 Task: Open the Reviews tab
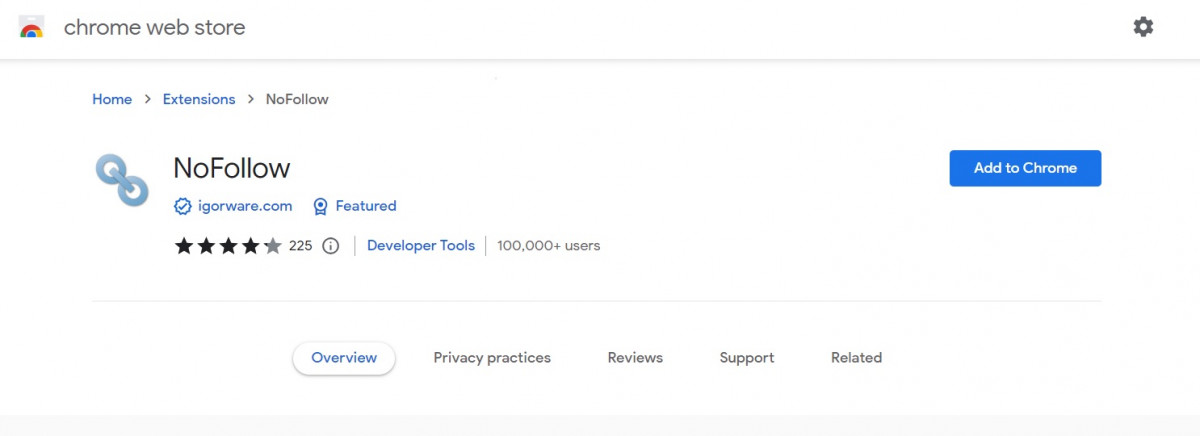click(635, 358)
